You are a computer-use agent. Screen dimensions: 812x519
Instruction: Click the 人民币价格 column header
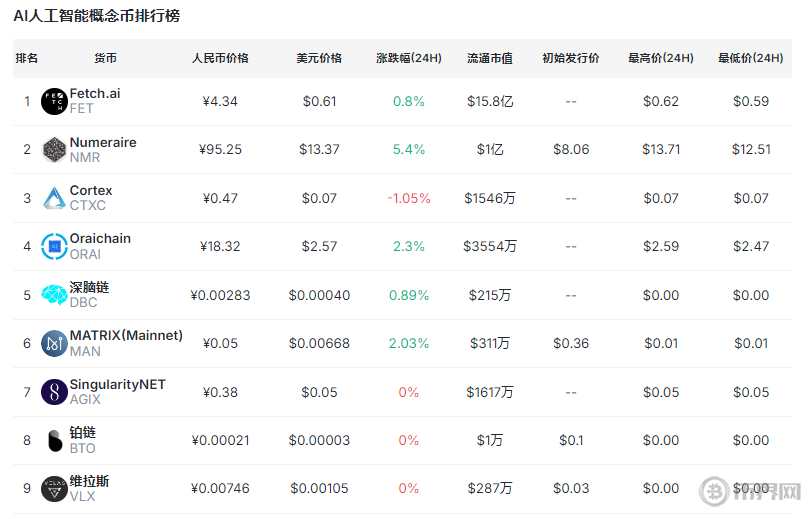coord(220,58)
